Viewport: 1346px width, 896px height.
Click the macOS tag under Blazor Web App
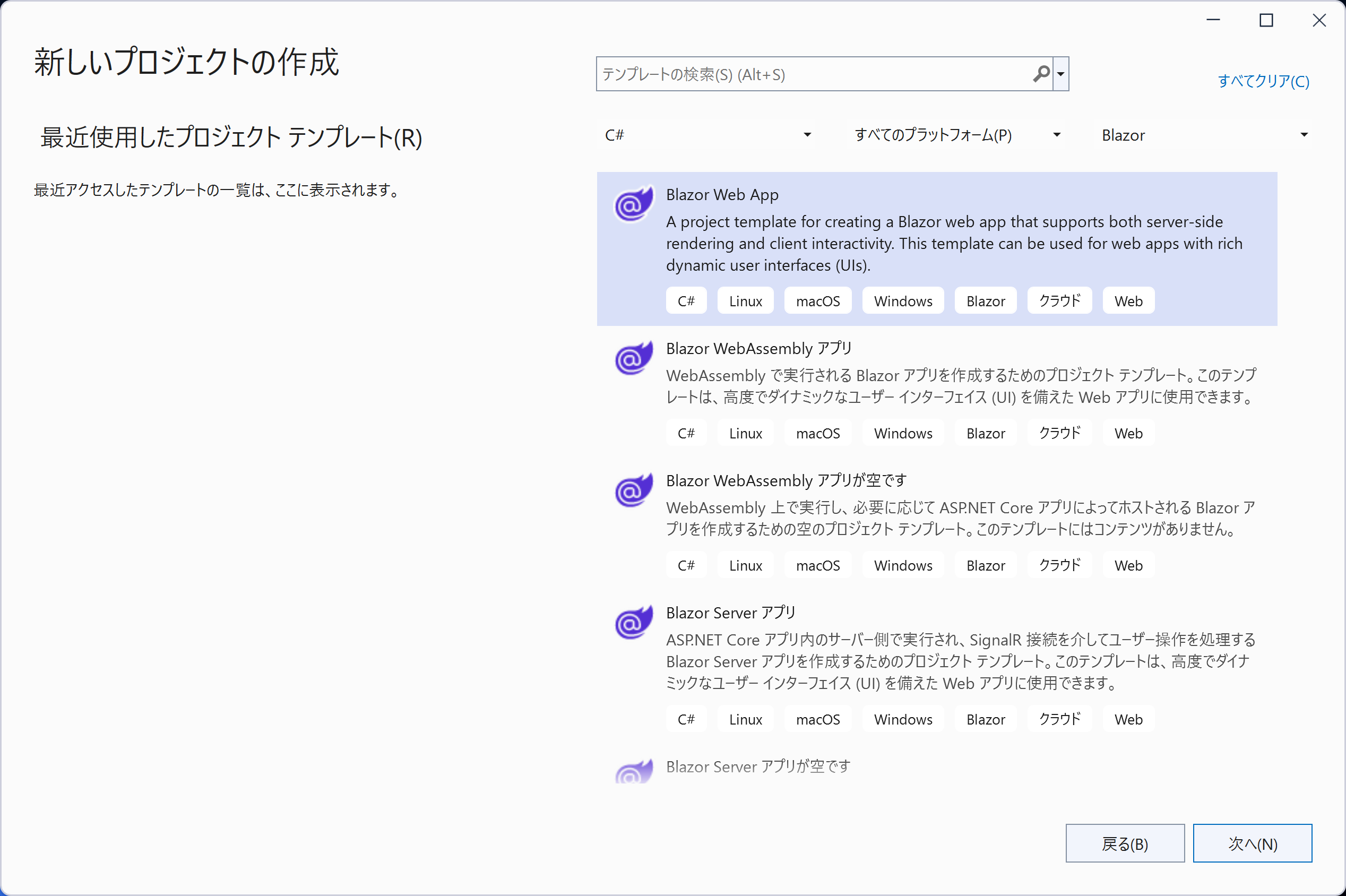click(x=818, y=300)
